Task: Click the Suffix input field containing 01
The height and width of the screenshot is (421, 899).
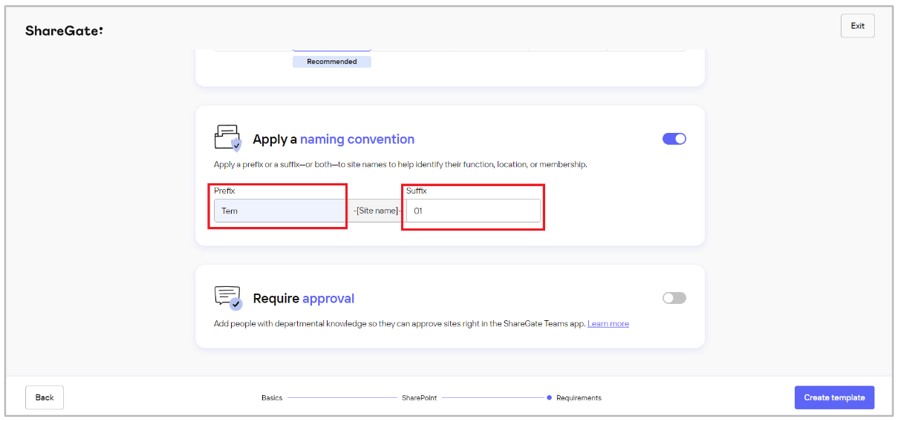Action: pos(473,211)
